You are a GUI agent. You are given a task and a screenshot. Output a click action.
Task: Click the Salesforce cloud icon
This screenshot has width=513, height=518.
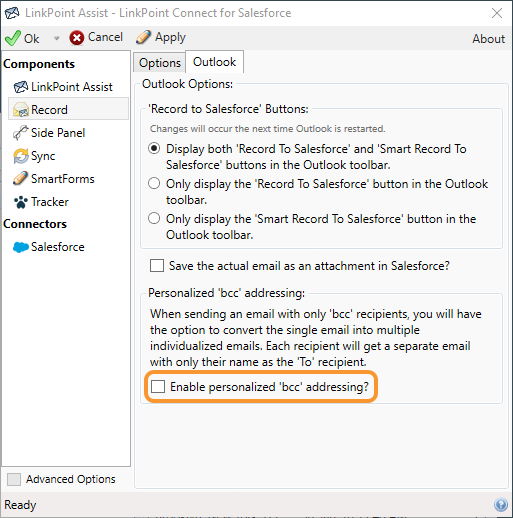(21, 247)
